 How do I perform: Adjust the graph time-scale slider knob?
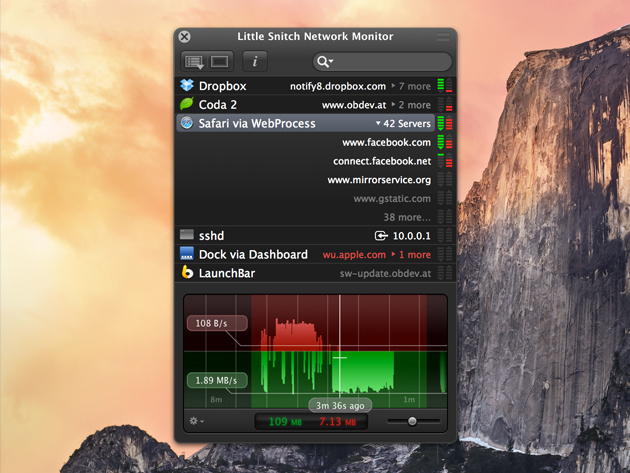(412, 421)
